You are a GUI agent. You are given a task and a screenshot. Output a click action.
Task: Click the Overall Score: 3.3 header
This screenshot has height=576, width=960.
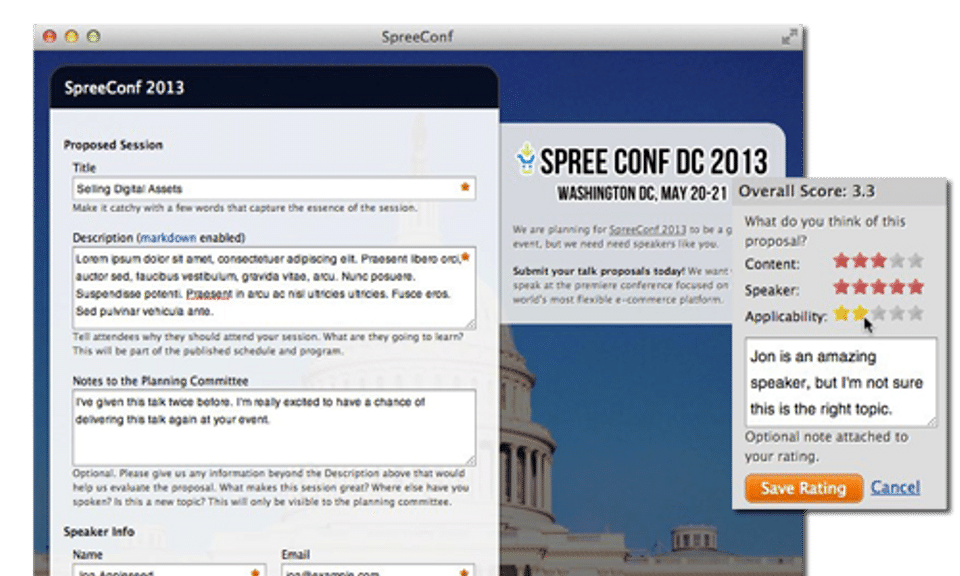point(806,192)
